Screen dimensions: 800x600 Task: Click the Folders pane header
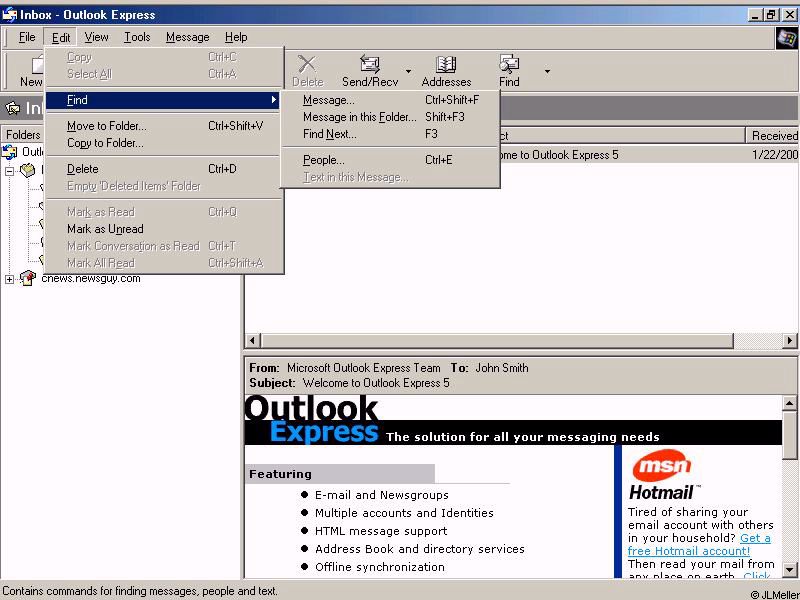(x=23, y=135)
